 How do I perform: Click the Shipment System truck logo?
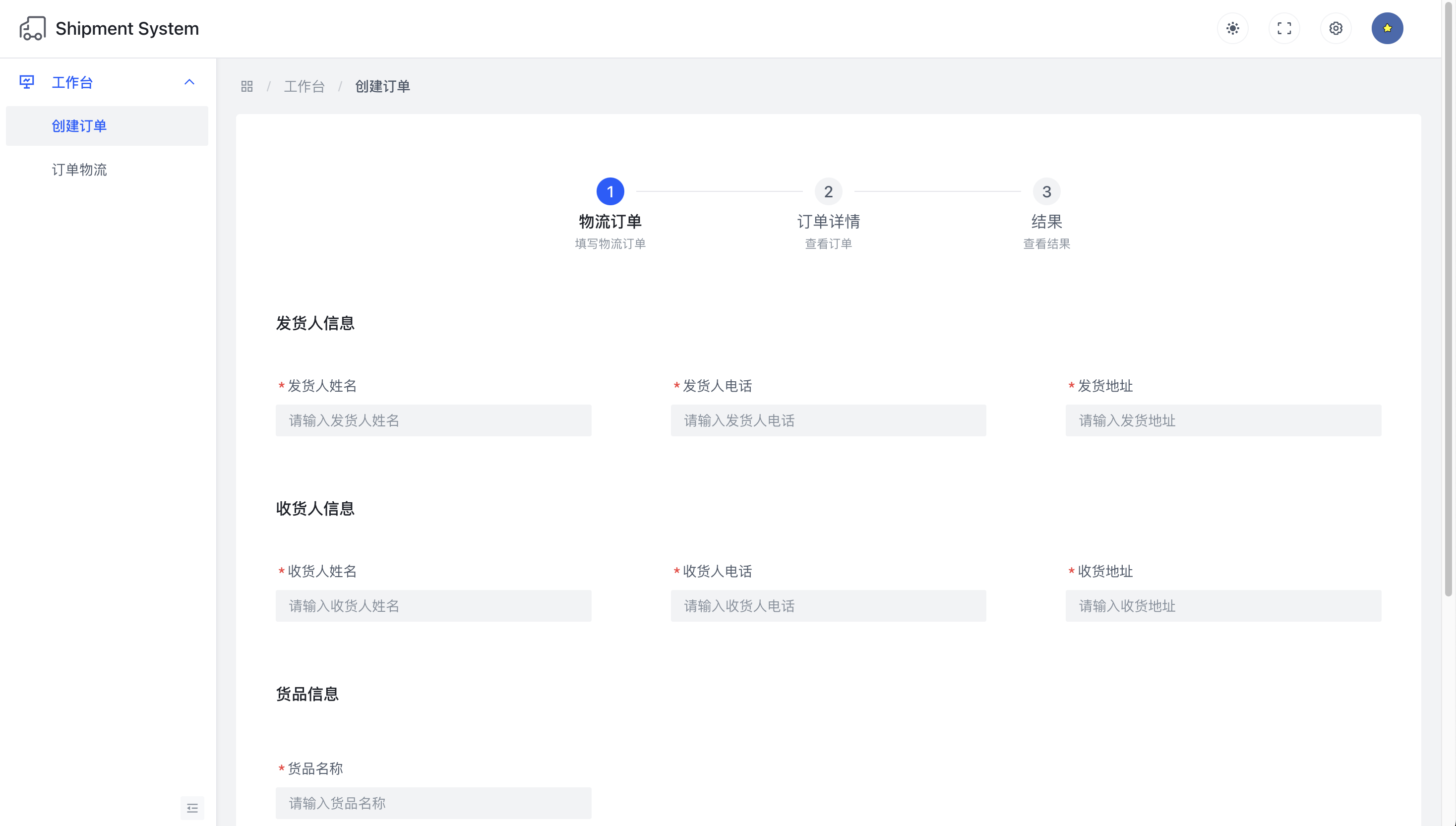pyautogui.click(x=32, y=28)
